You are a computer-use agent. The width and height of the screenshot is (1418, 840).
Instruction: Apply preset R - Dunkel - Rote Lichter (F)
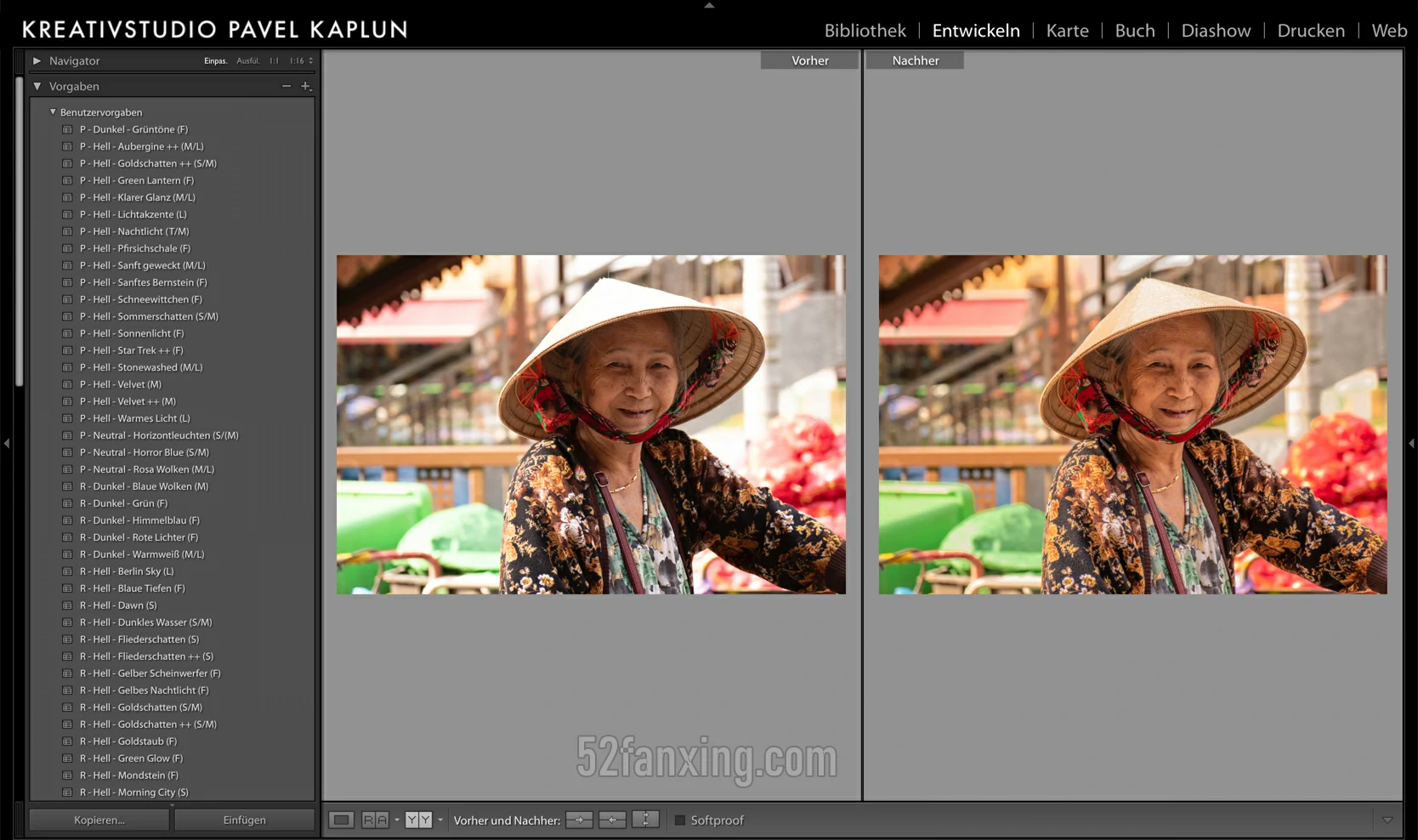click(x=139, y=537)
